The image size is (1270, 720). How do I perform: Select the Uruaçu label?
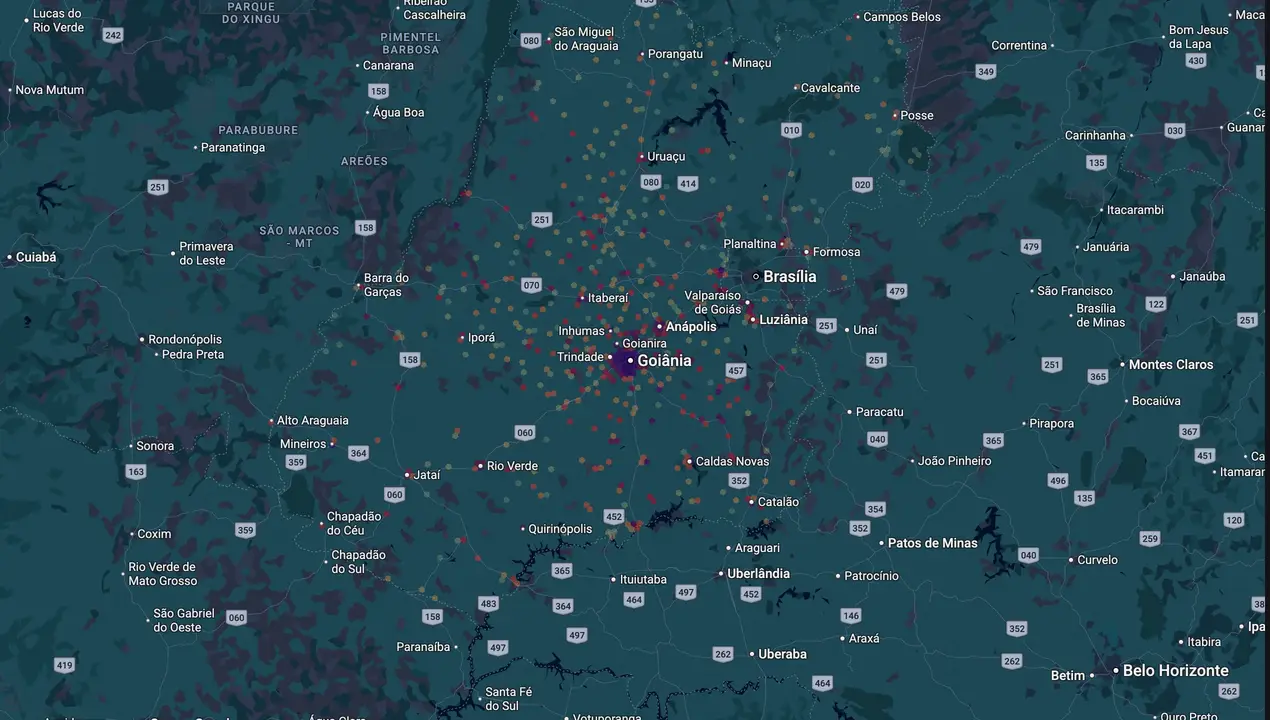click(x=666, y=157)
